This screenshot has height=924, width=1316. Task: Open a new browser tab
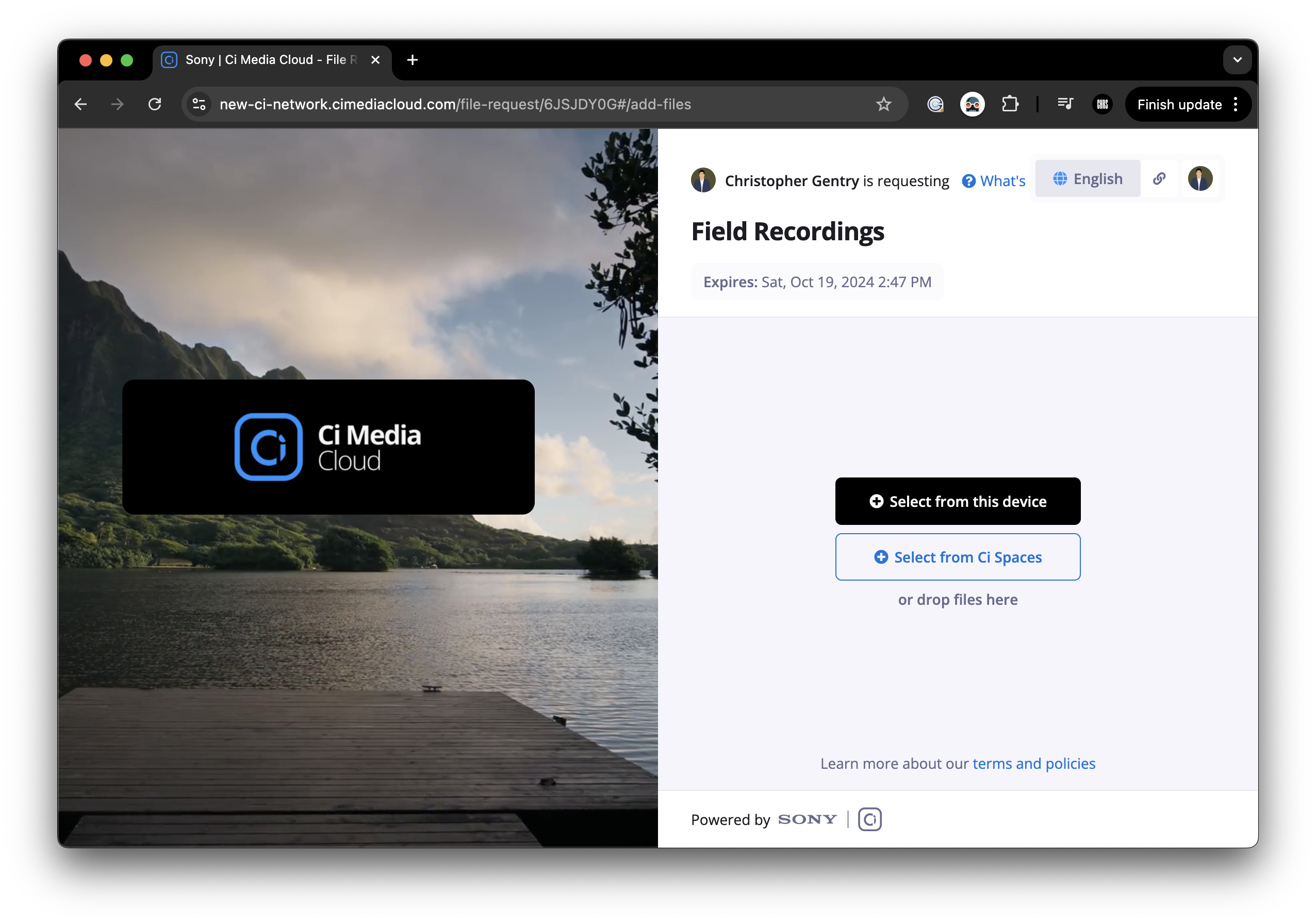point(412,60)
